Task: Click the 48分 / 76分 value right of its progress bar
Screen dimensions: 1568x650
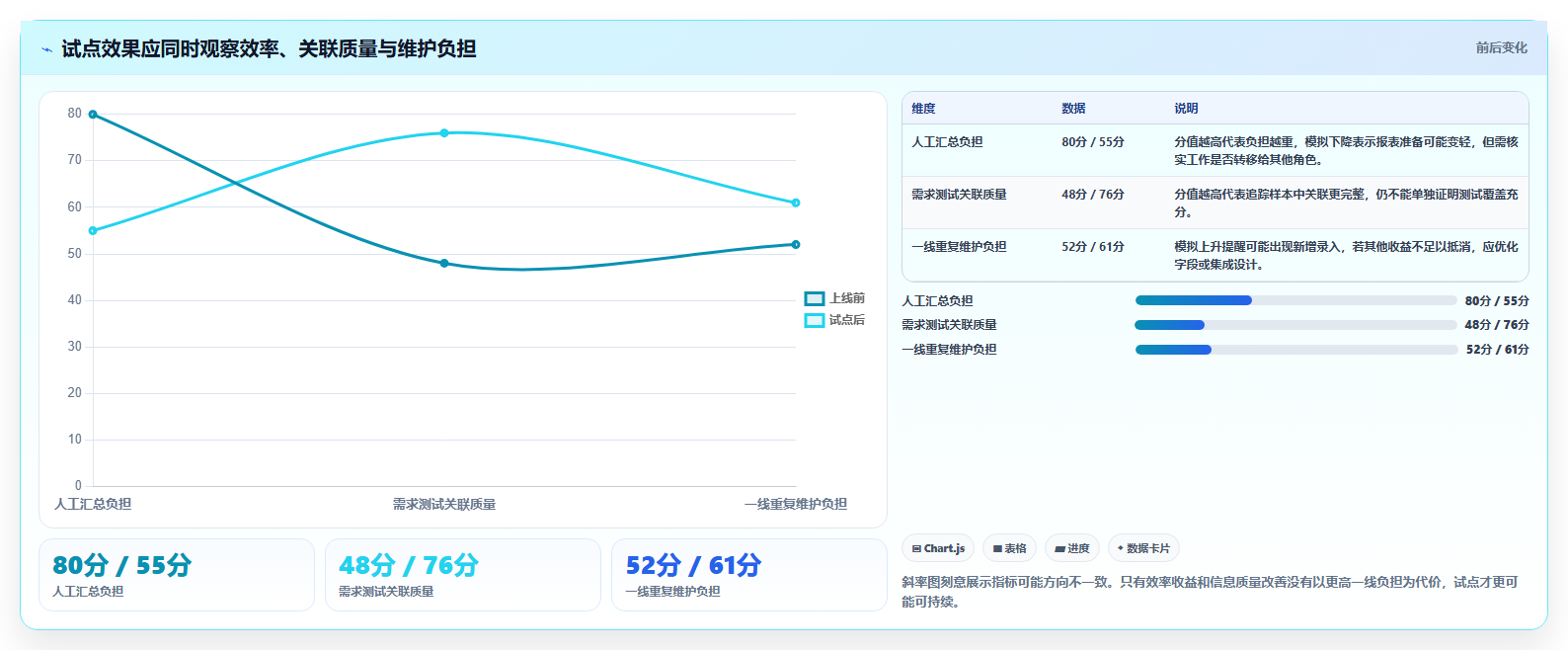Action: [x=1497, y=325]
